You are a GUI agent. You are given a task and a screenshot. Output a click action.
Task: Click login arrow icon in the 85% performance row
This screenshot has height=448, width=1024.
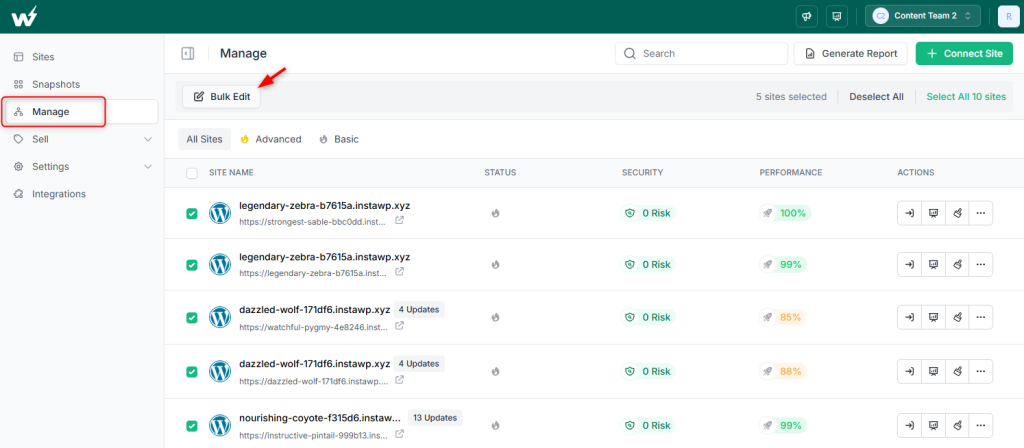tap(909, 317)
